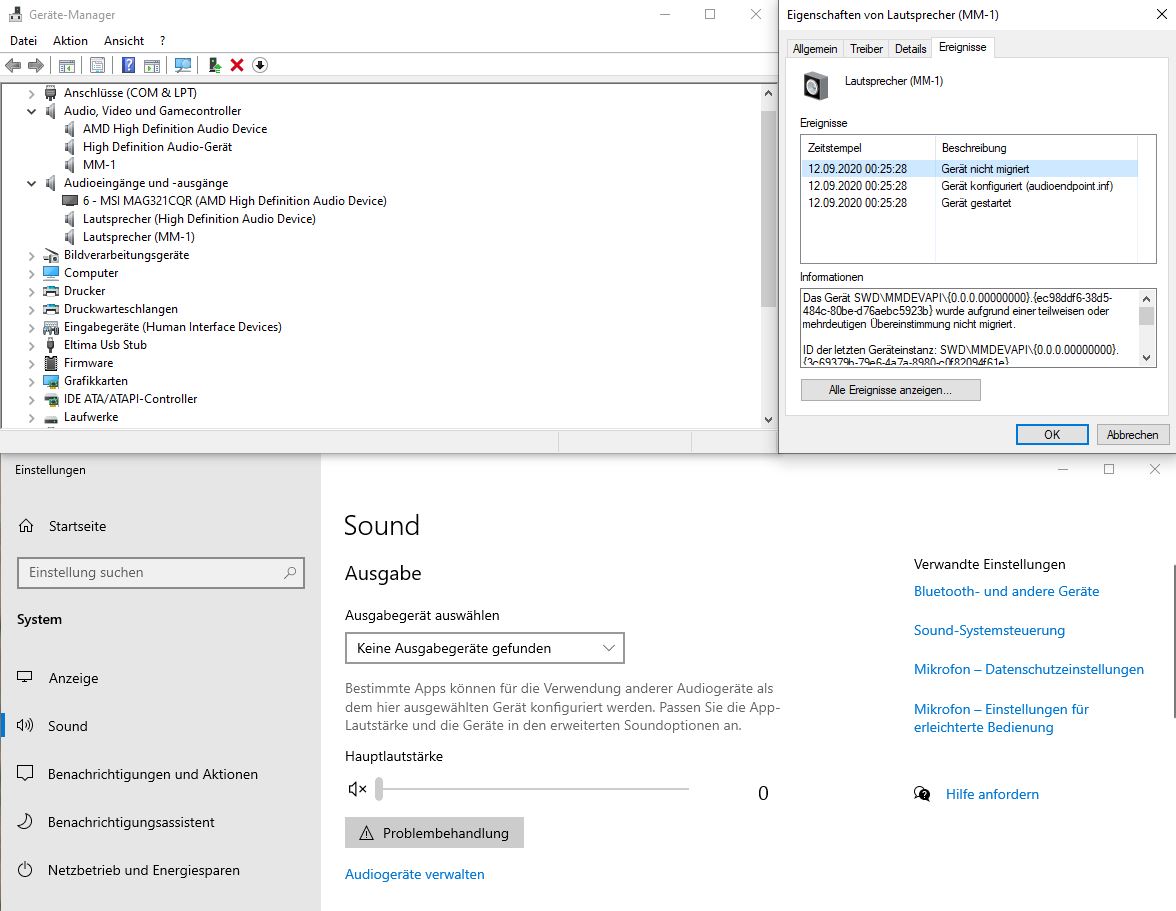Screen dimensions: 1176x911
Task: Click the speaker icon in the properties dialog
Action: (x=815, y=85)
